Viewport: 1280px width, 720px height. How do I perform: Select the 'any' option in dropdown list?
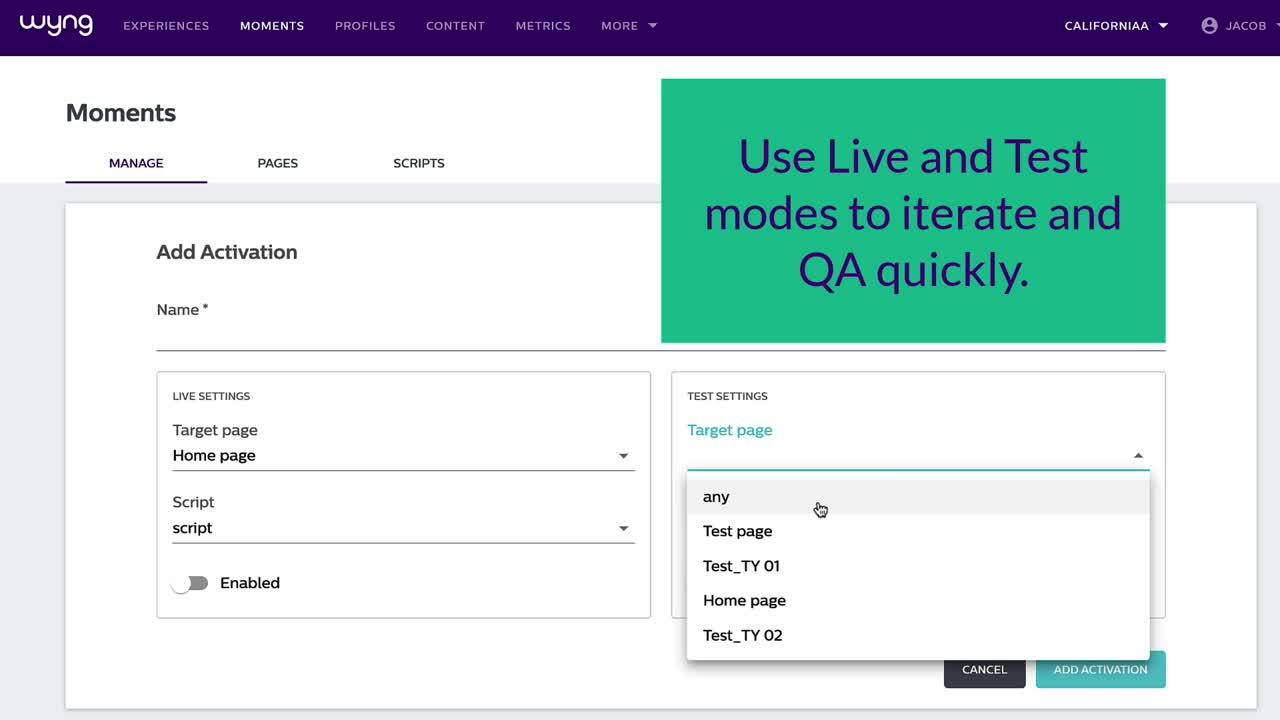(x=918, y=497)
